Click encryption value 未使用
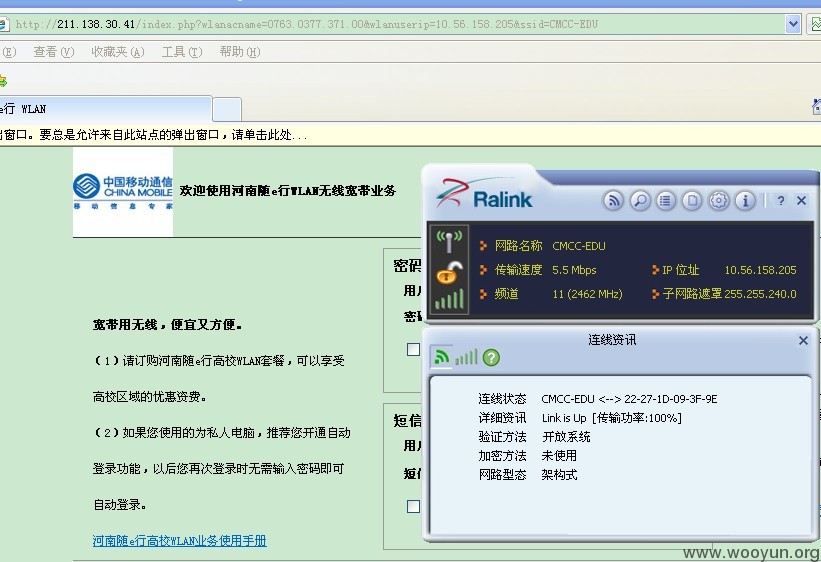Viewport: 821px width, 562px height. (559, 456)
